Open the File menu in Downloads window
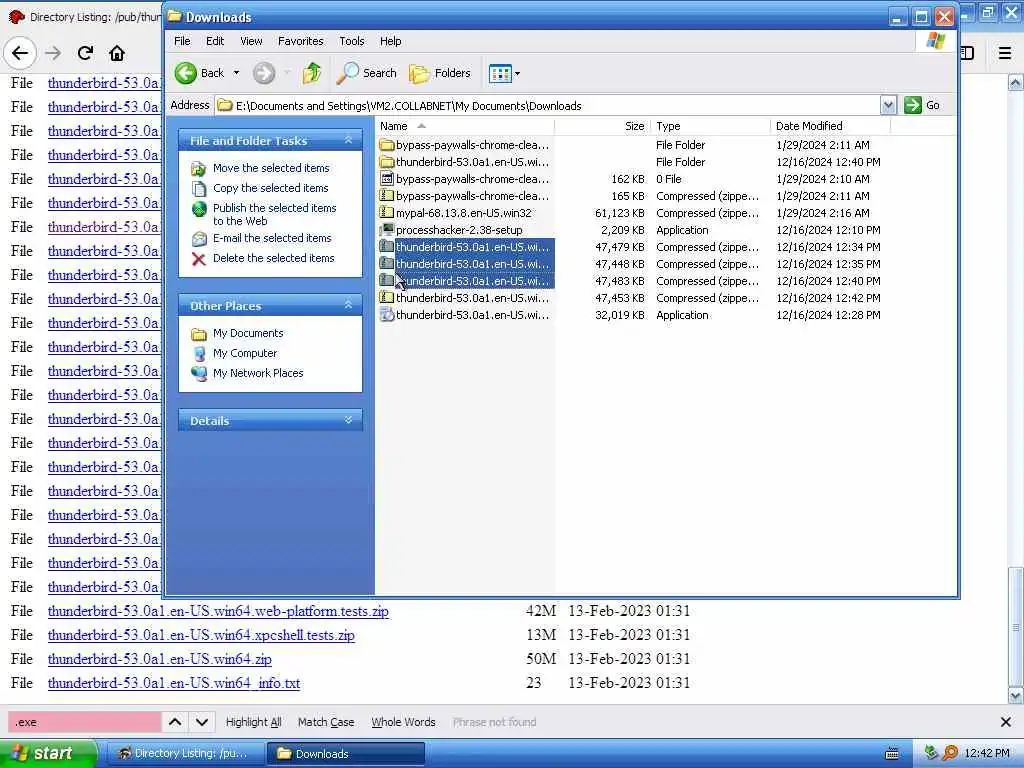1024x768 pixels. point(182,41)
